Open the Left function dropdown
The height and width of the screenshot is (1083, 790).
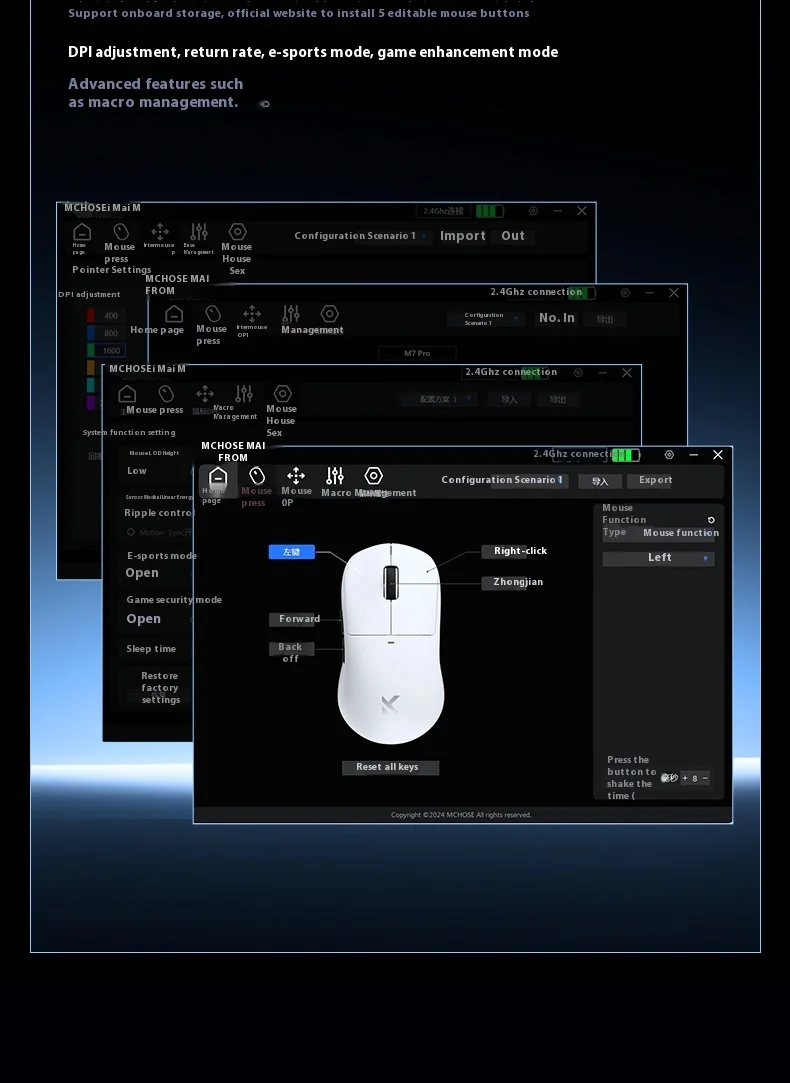(658, 558)
